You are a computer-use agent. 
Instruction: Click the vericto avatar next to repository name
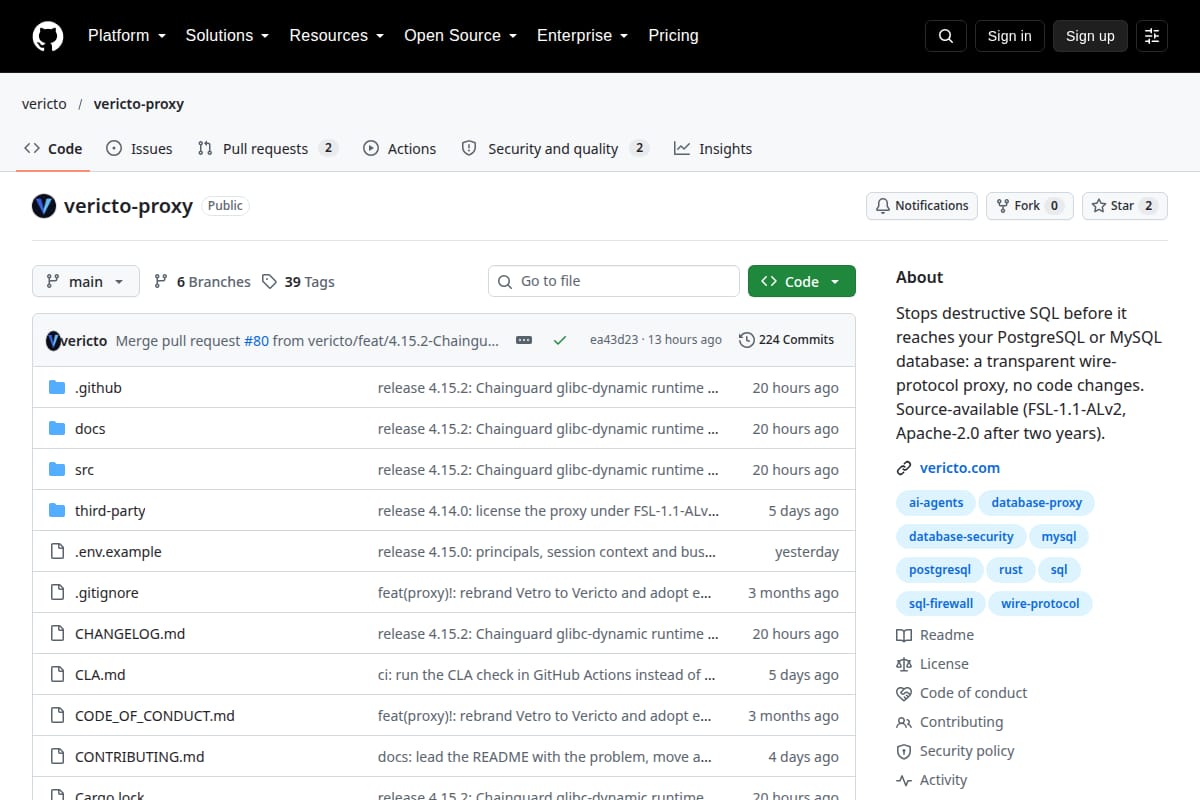[44, 206]
